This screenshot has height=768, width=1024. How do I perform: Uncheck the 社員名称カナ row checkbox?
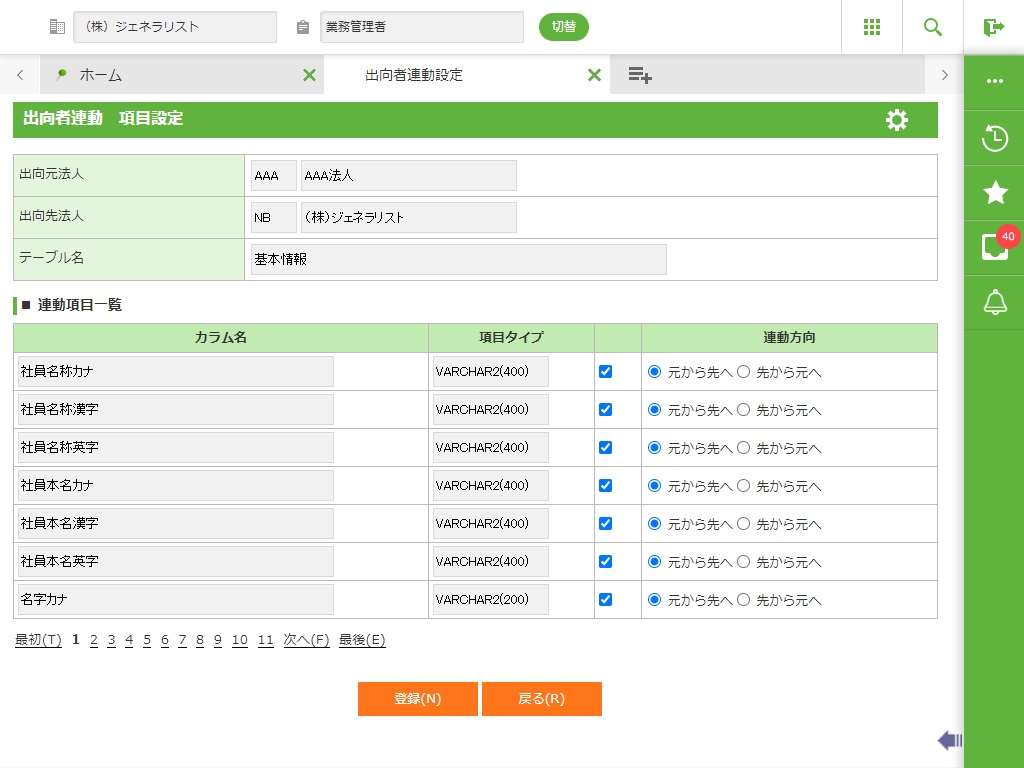click(605, 371)
